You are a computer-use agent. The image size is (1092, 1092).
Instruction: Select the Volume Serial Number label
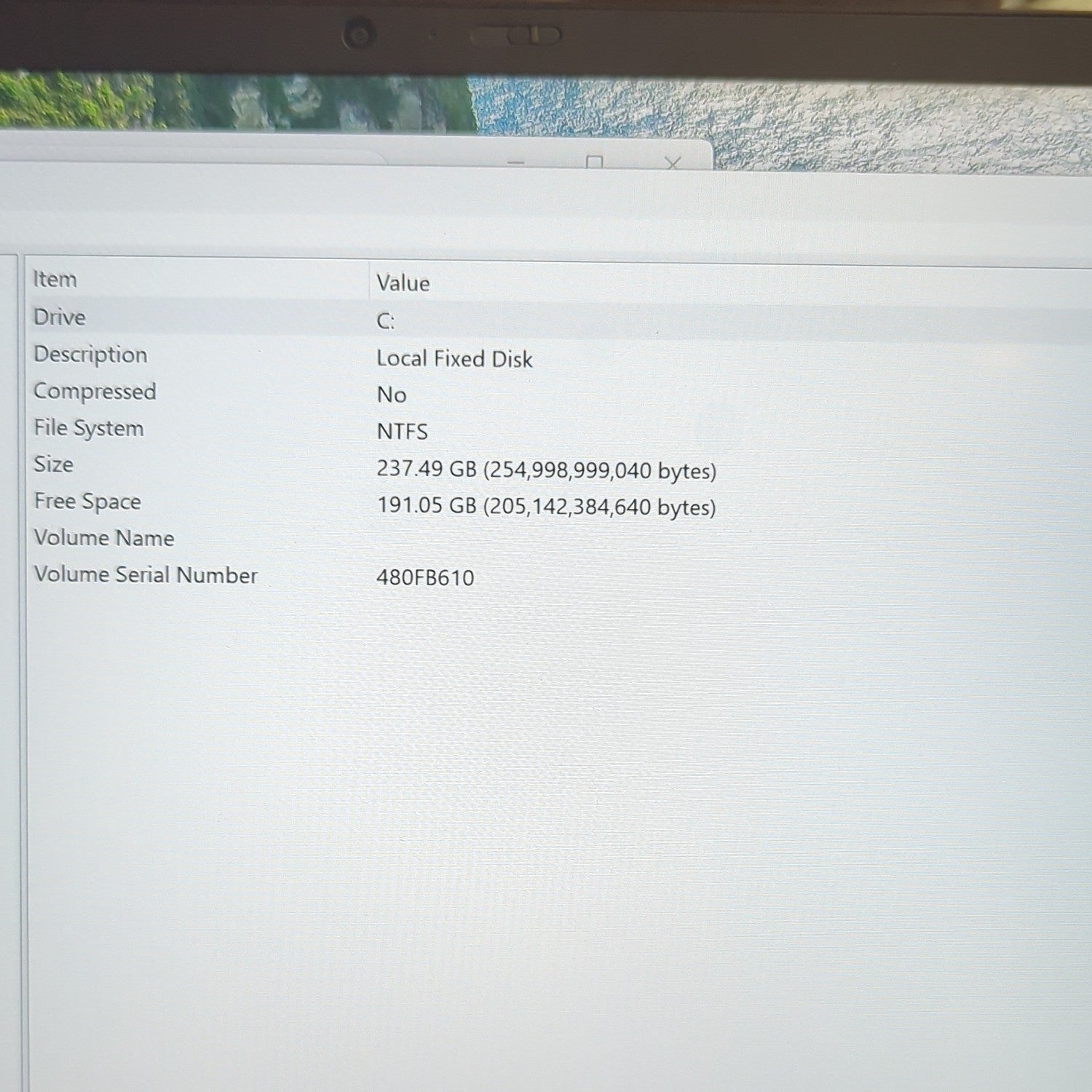(x=146, y=574)
